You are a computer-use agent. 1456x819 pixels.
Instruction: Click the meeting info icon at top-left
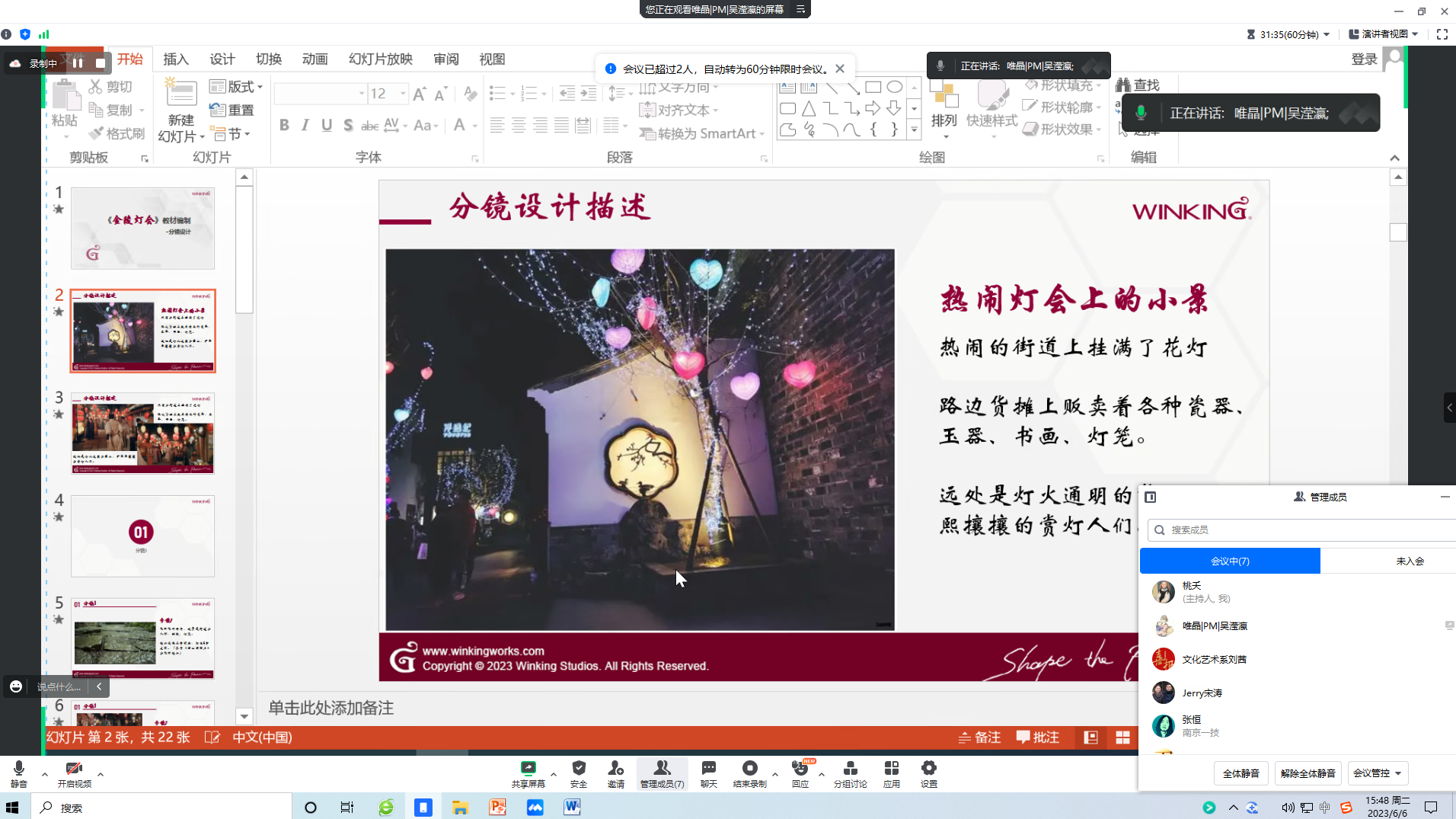[6, 34]
